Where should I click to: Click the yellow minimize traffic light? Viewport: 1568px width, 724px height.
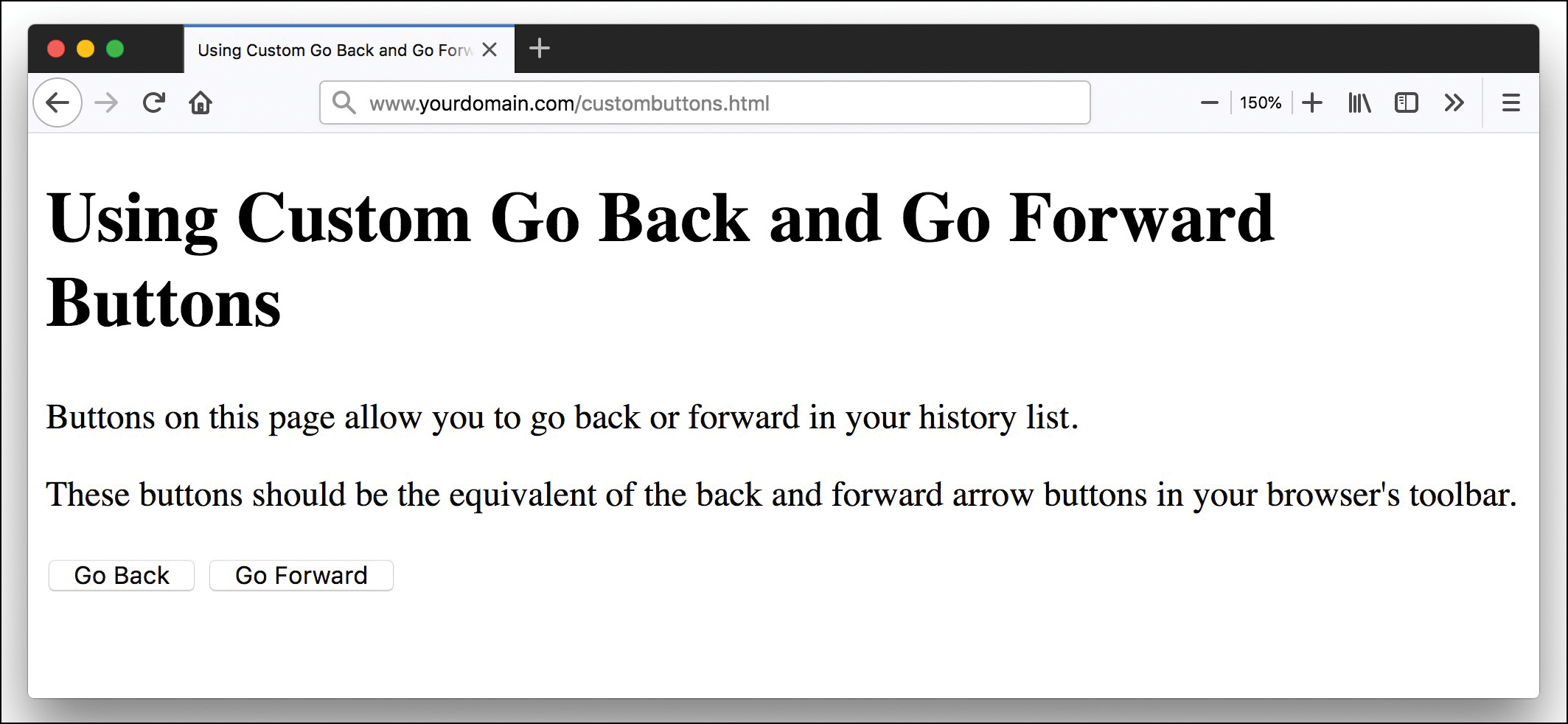point(86,47)
